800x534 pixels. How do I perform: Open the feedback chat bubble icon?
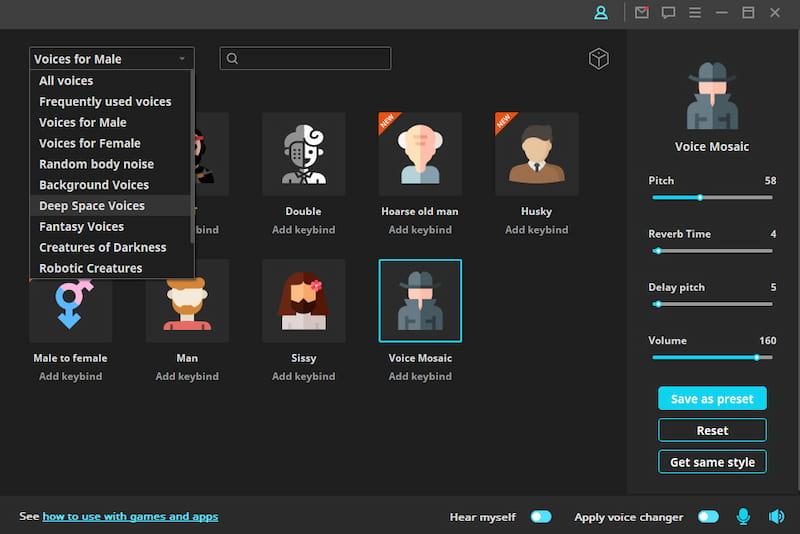click(668, 13)
